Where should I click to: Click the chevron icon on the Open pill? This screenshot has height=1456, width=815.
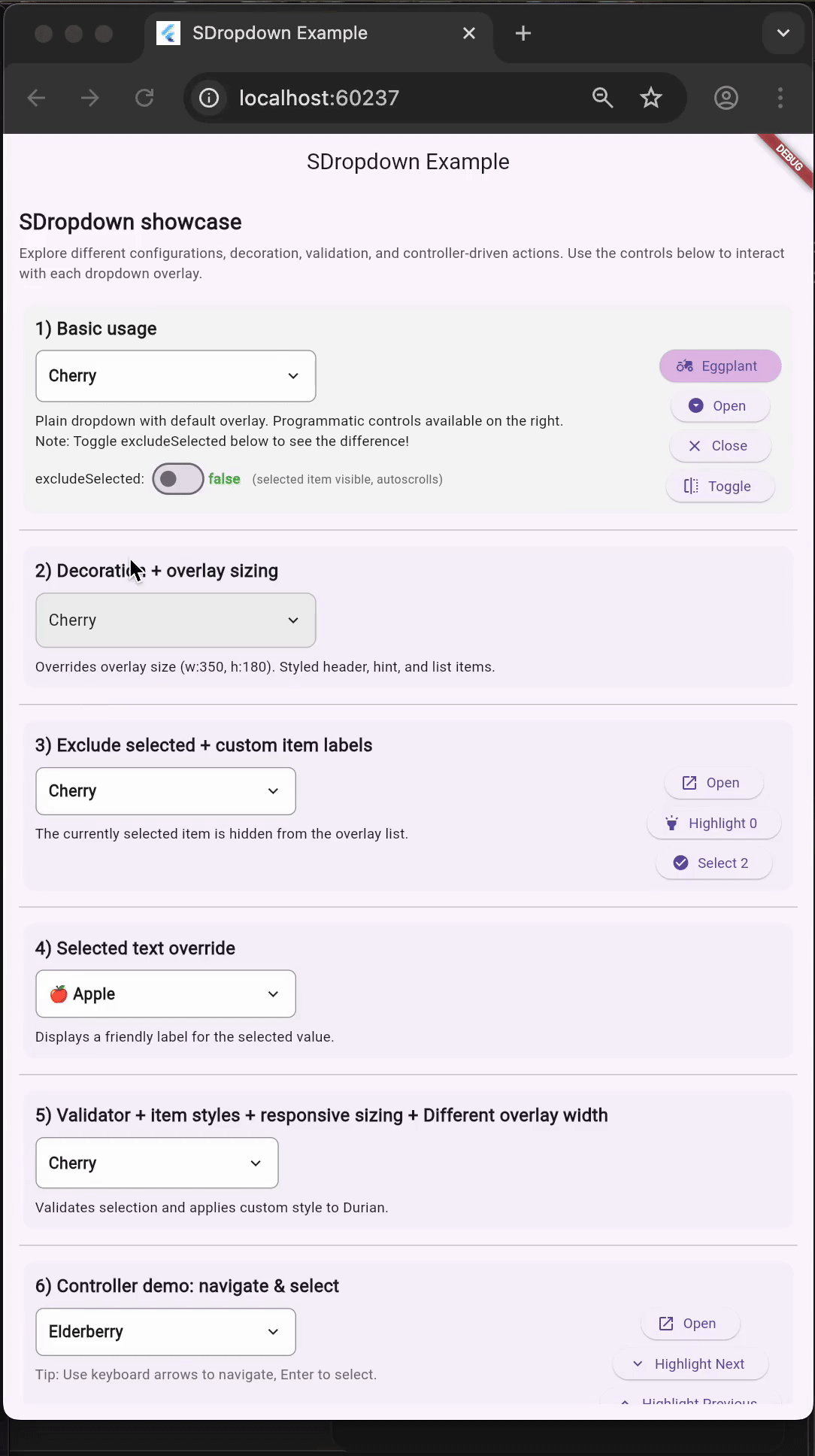click(x=696, y=405)
